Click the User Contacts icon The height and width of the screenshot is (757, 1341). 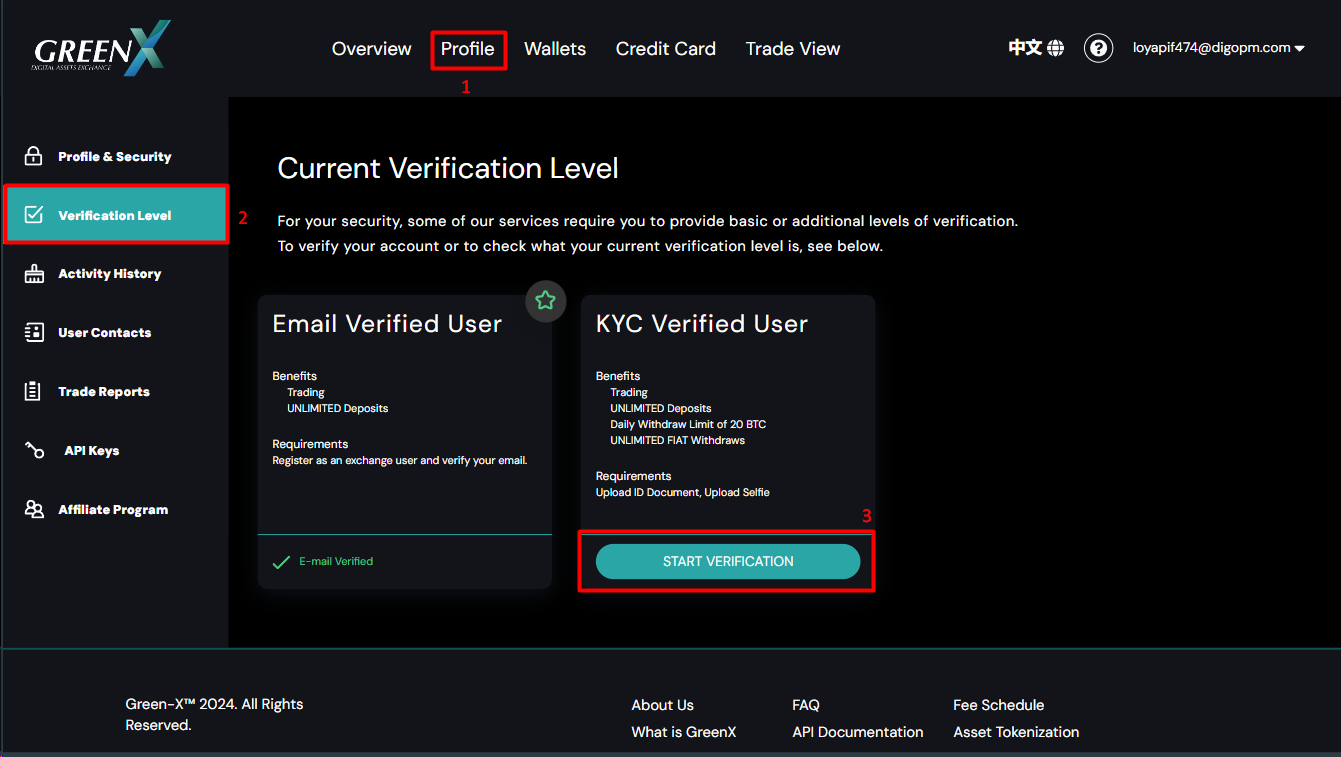click(34, 333)
